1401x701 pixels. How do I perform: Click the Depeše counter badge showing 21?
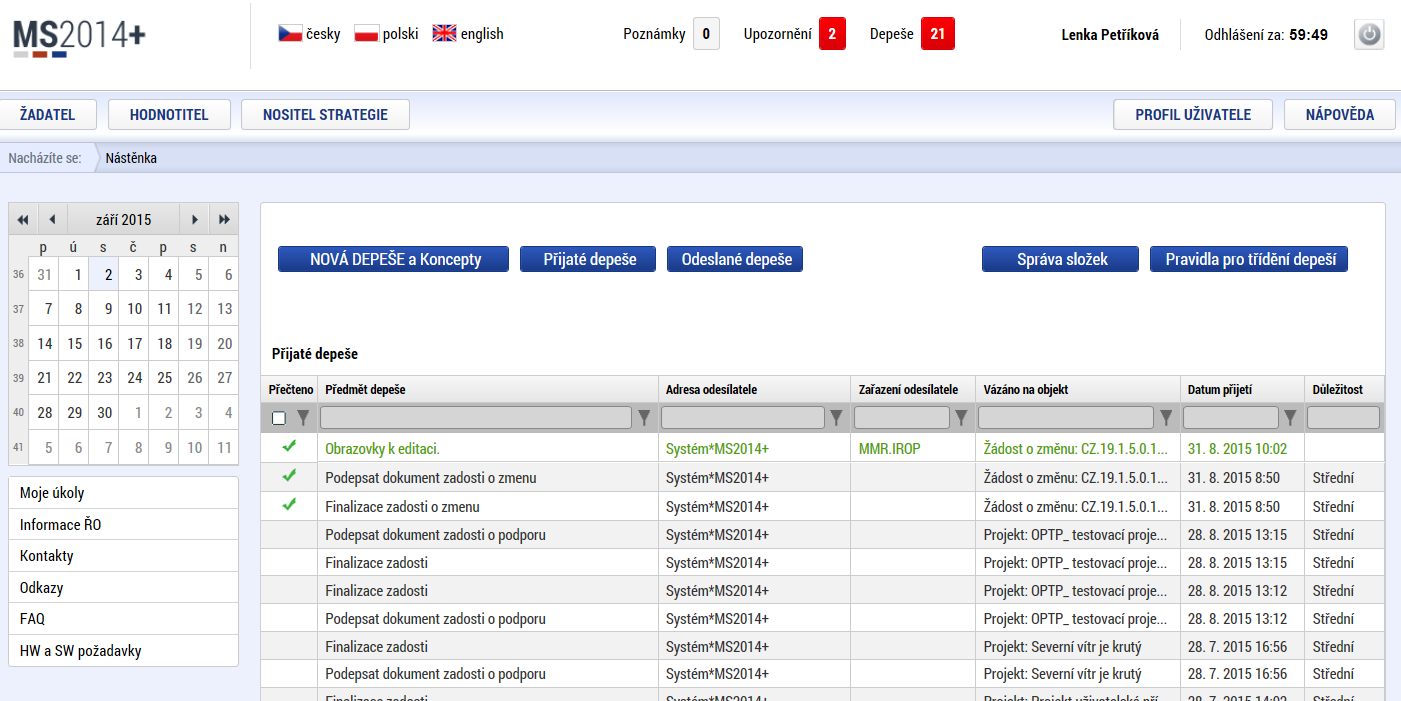[x=938, y=34]
